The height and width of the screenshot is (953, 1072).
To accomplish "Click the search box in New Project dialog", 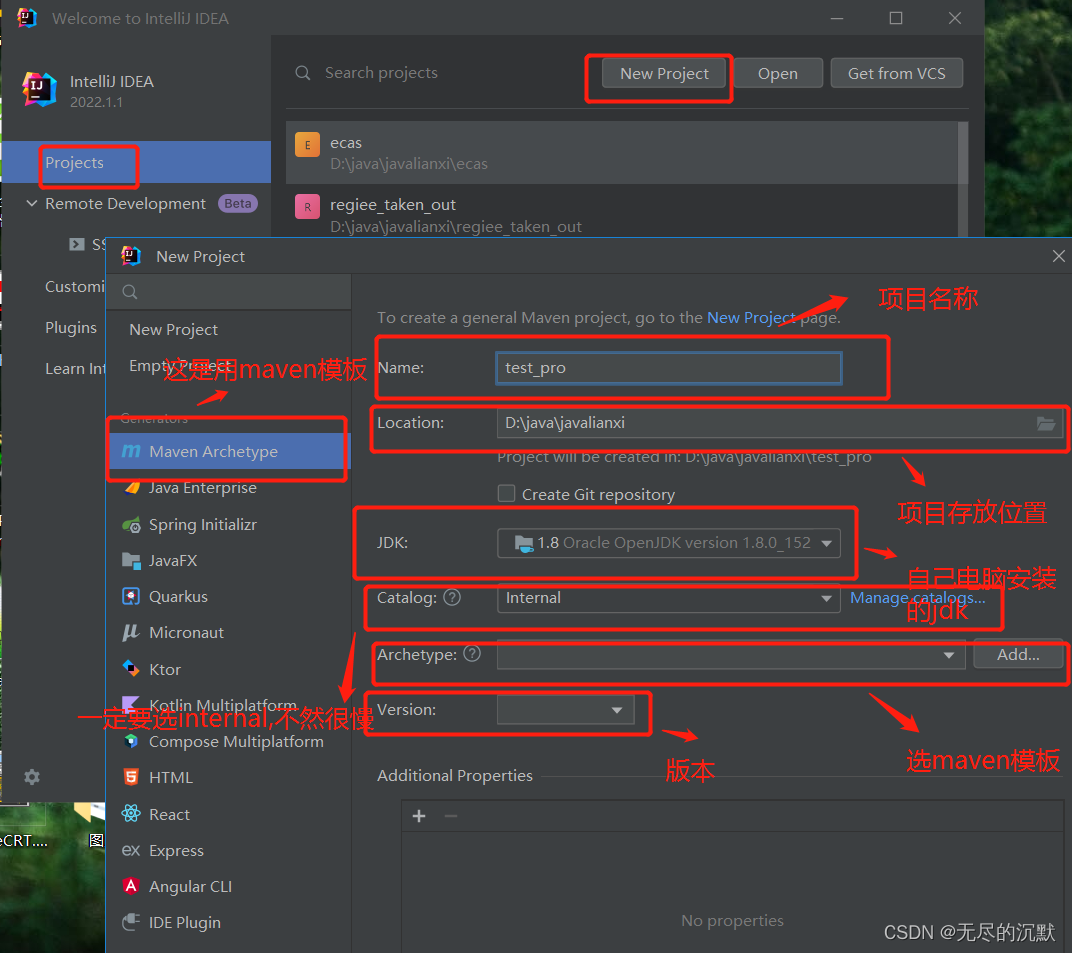I will (x=229, y=292).
